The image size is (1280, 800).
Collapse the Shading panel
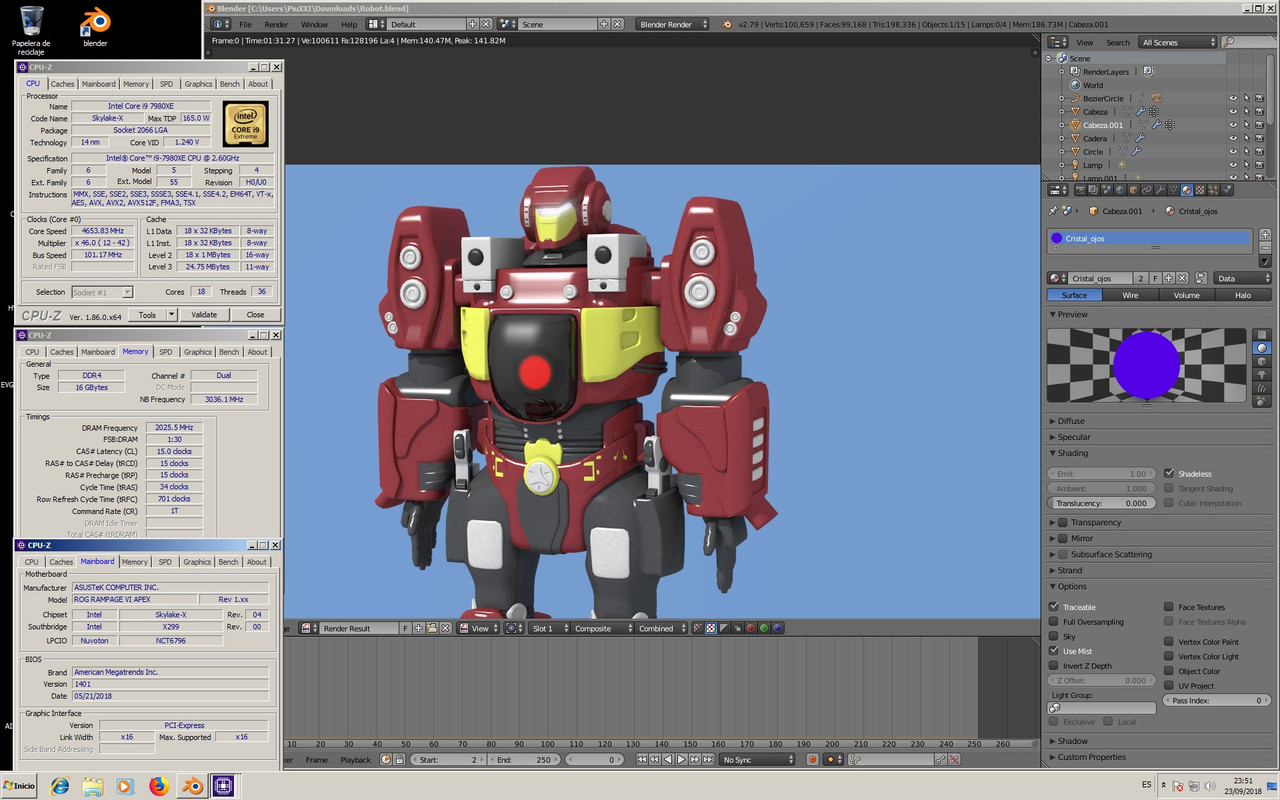coord(1053,453)
